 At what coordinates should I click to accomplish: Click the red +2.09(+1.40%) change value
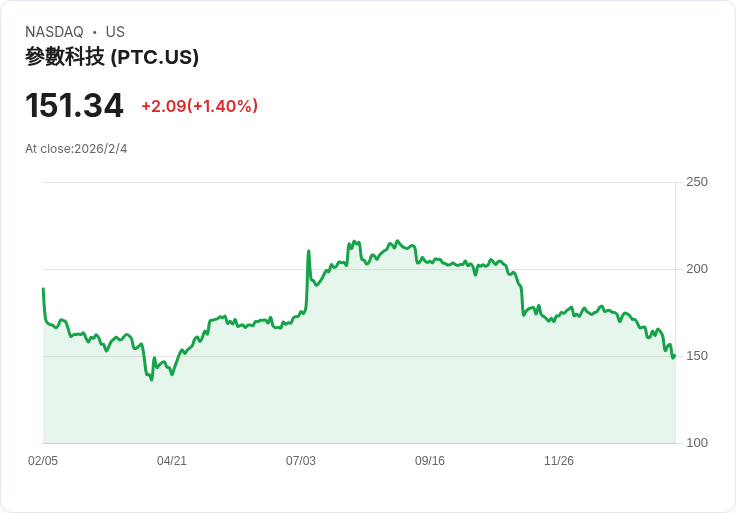pyautogui.click(x=199, y=106)
